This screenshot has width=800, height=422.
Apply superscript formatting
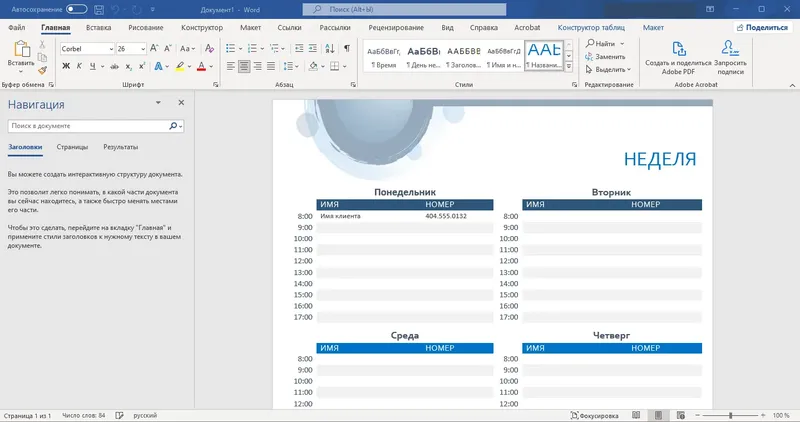point(142,66)
